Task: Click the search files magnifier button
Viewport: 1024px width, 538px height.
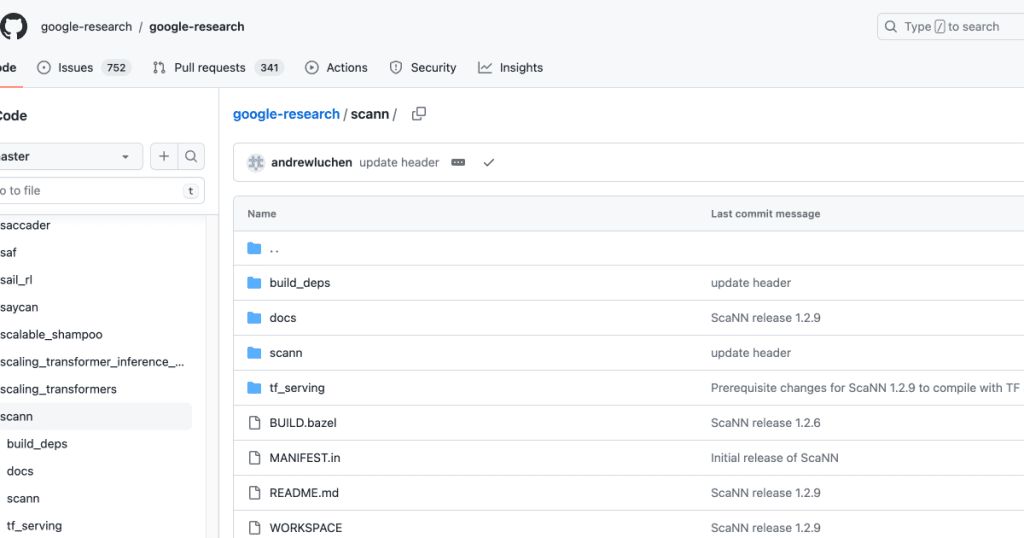Action: point(191,157)
